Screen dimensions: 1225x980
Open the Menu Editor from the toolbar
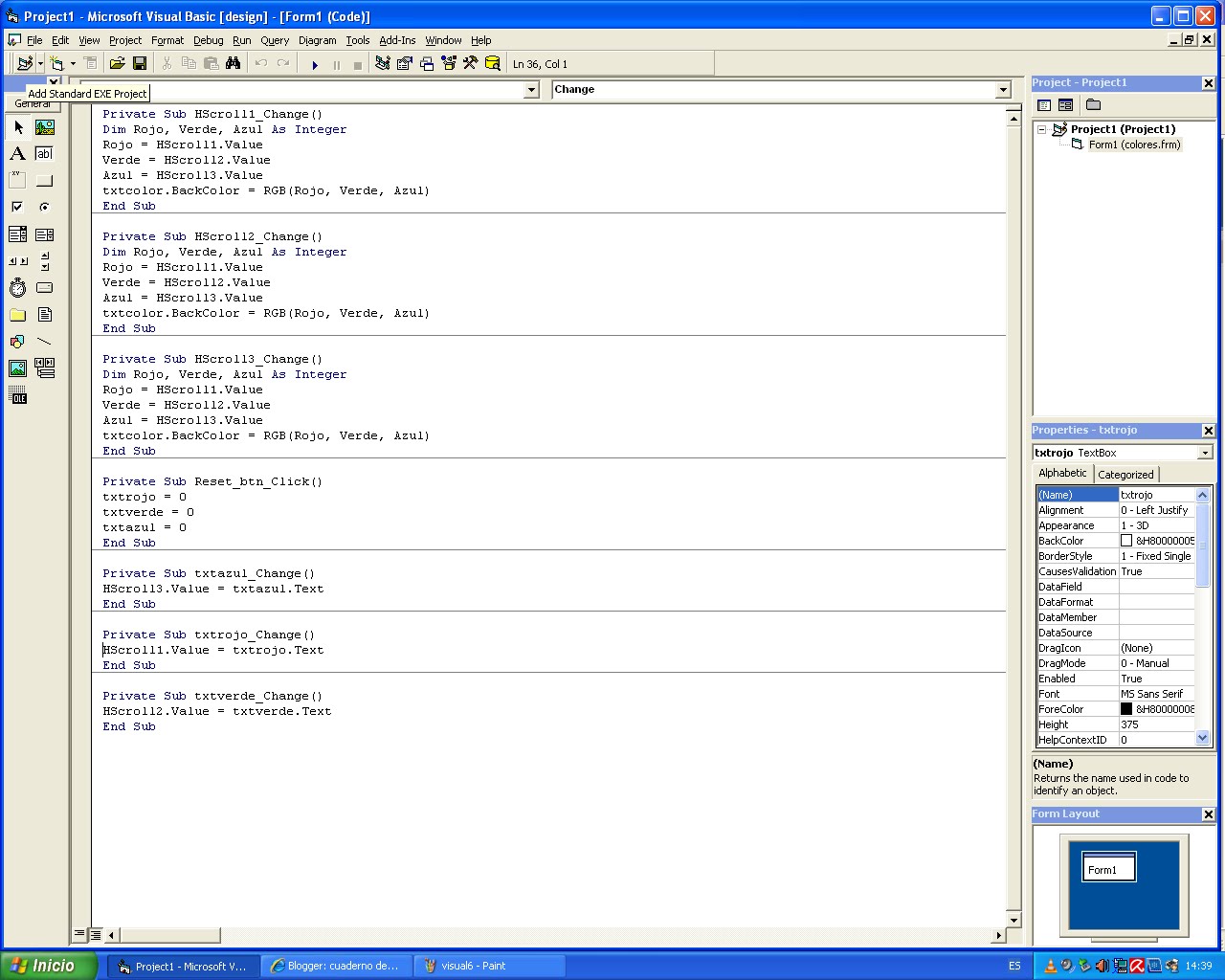click(90, 62)
